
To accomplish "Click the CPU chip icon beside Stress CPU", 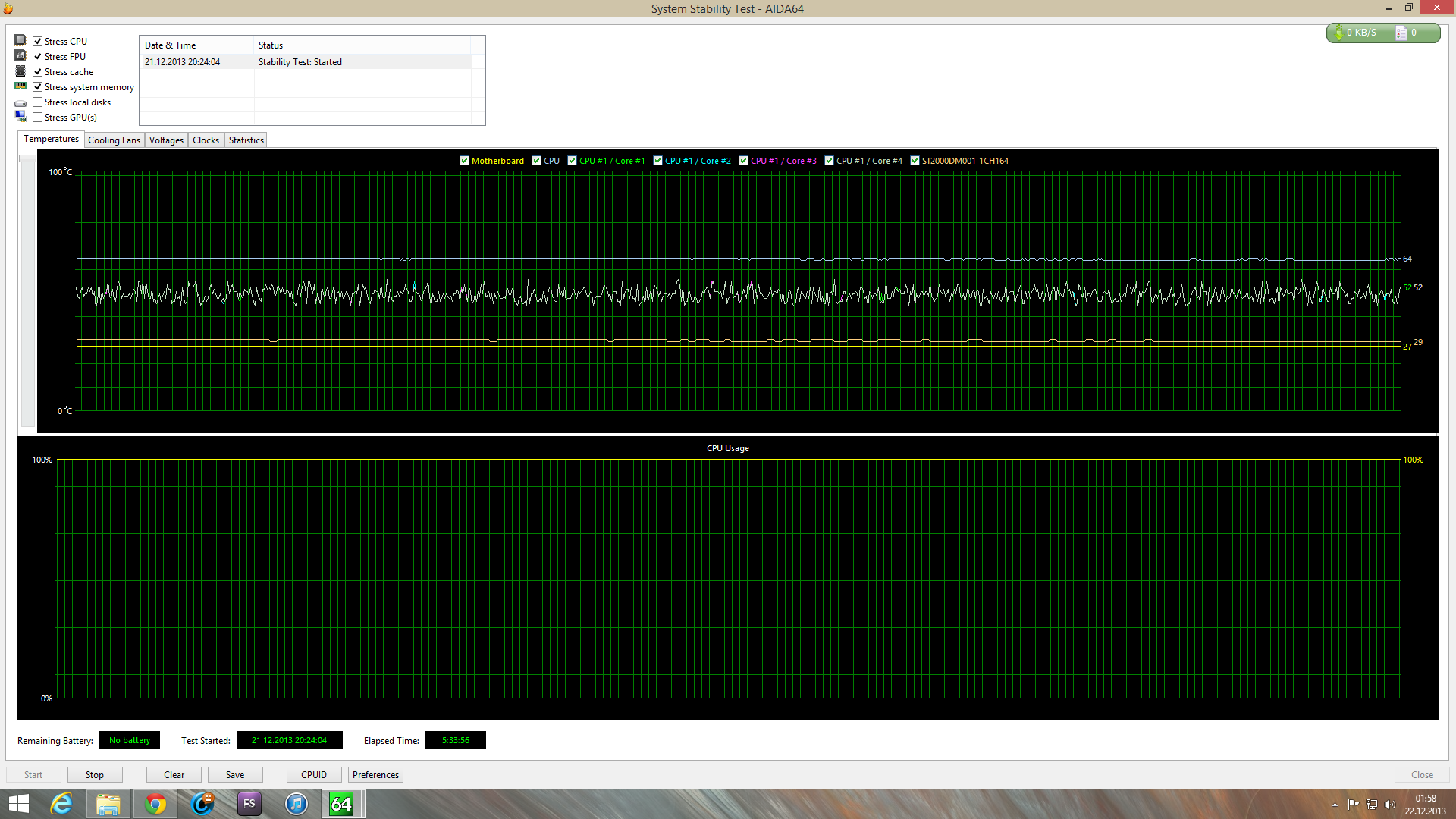I will coord(20,40).
